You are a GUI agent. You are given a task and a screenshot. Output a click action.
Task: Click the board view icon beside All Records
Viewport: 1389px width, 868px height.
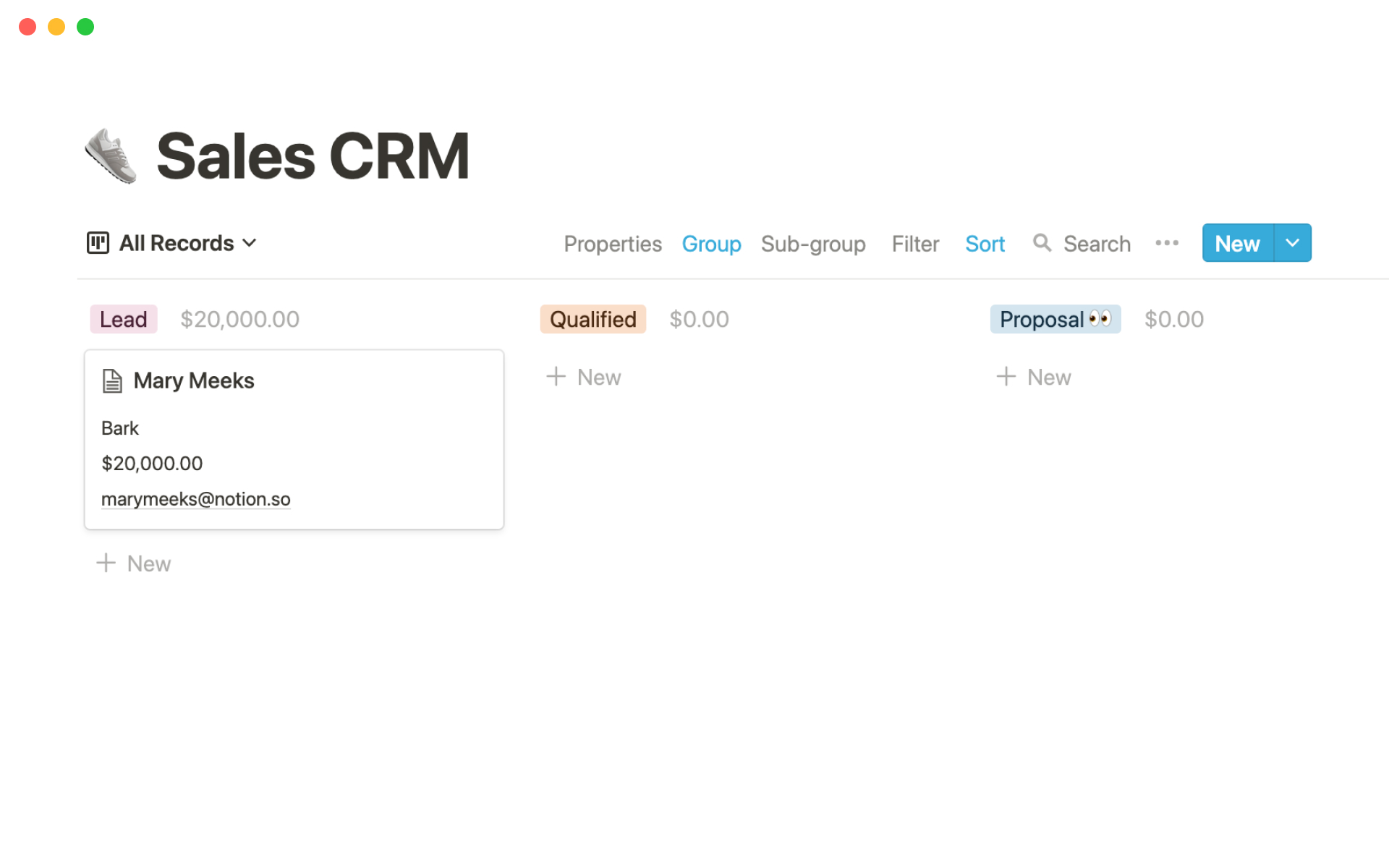[98, 243]
